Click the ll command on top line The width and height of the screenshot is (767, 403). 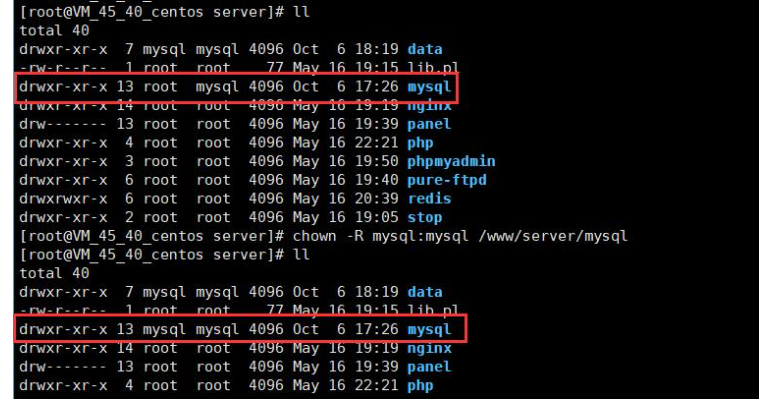point(302,11)
